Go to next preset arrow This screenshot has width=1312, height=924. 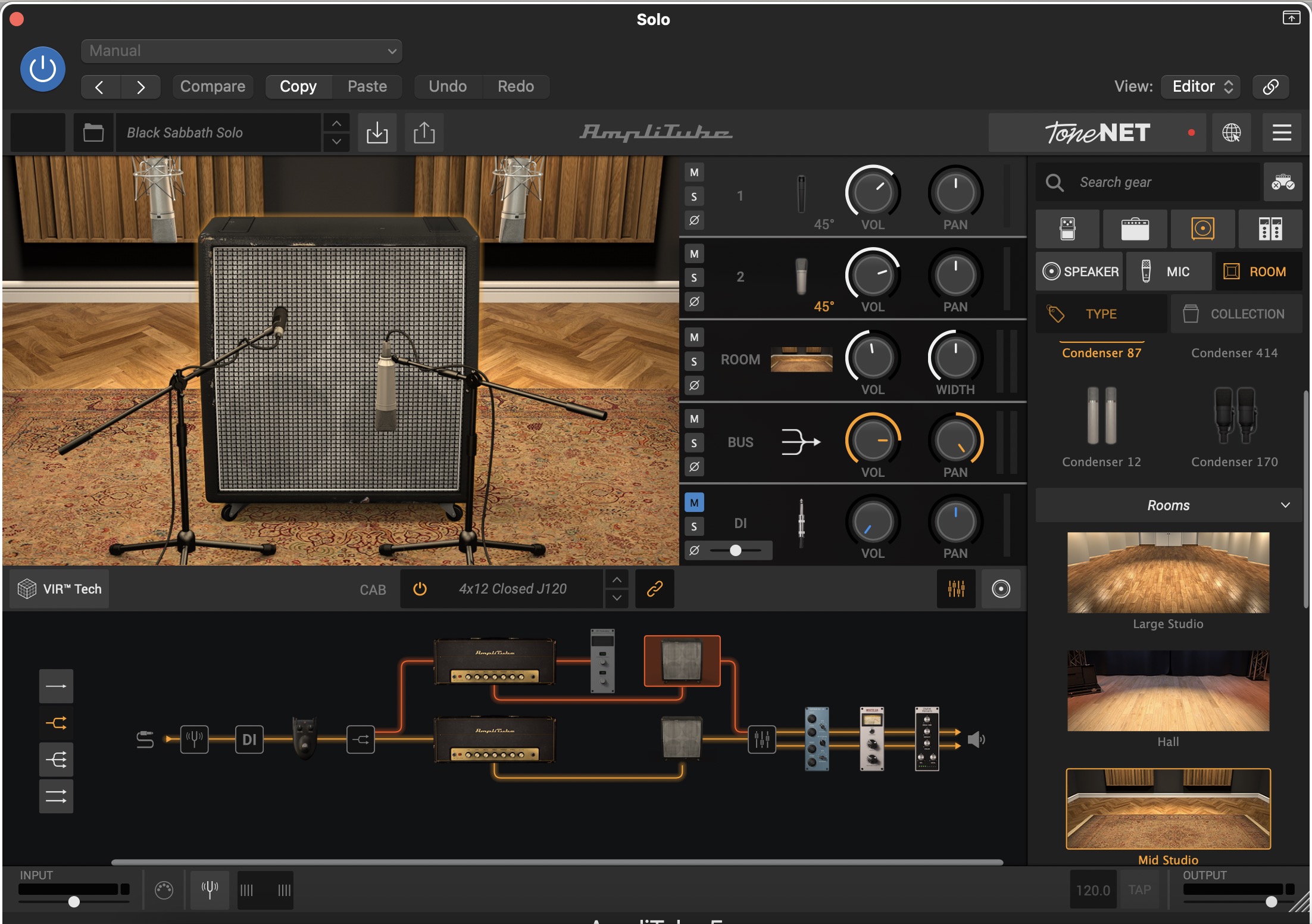point(140,87)
